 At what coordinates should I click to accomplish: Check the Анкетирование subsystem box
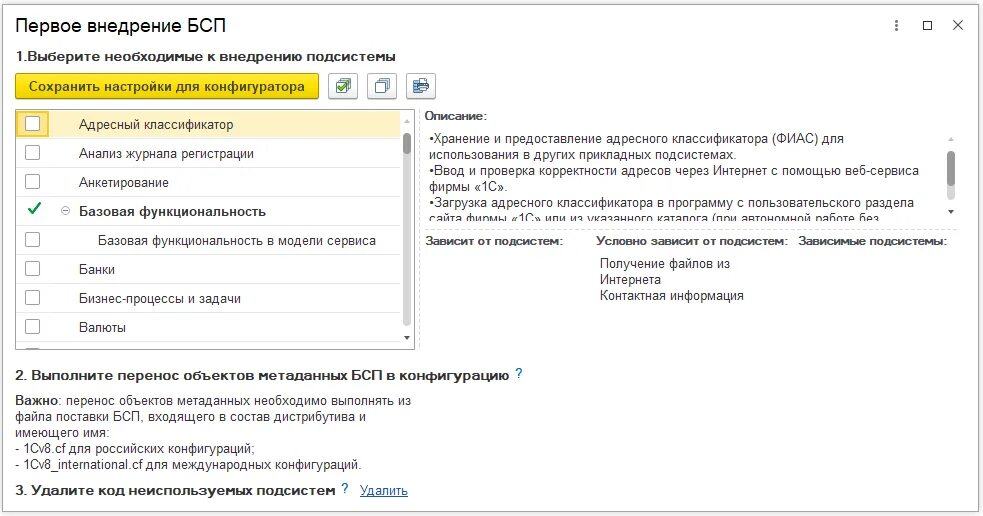(x=33, y=182)
